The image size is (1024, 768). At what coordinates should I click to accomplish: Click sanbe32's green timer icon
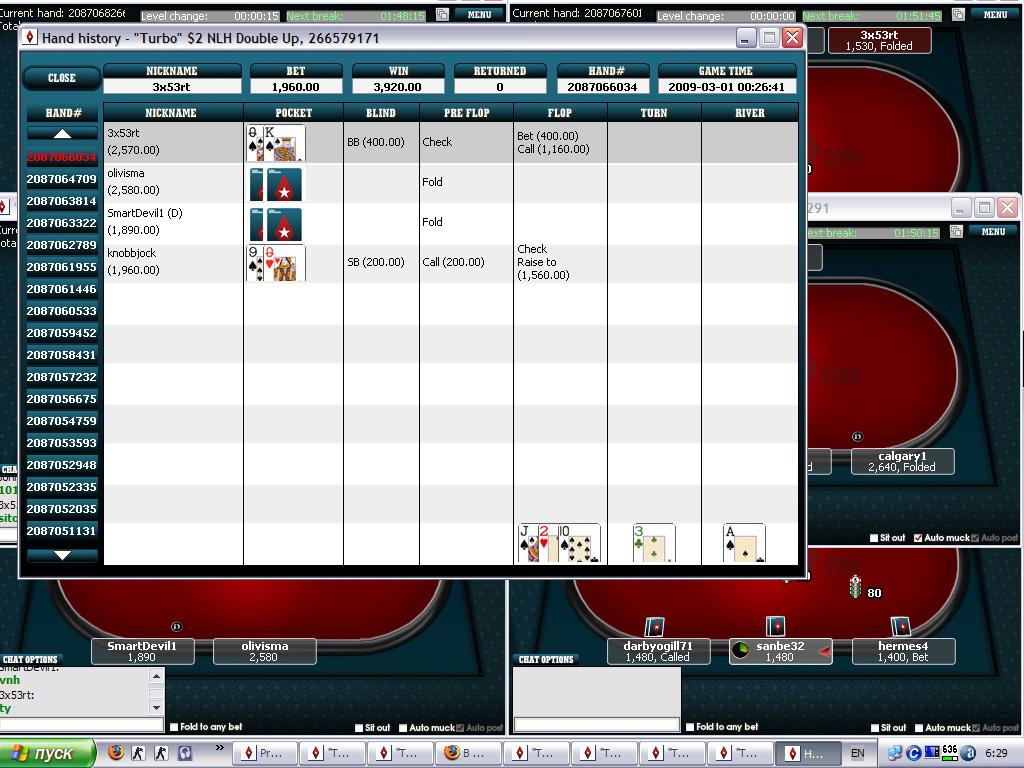pos(741,650)
